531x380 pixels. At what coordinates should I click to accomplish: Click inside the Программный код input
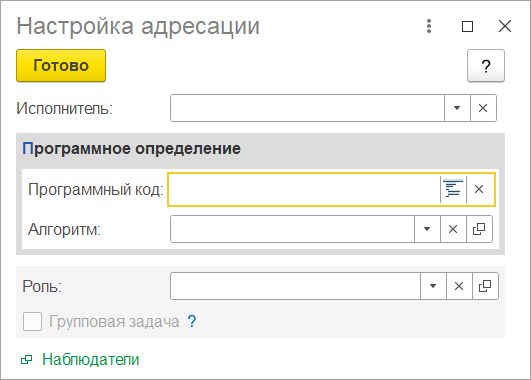coord(304,189)
